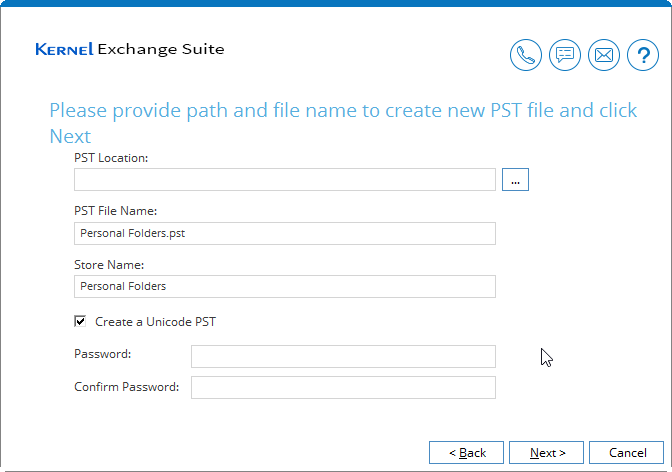Open the live chat icon
672x472 pixels.
[x=565, y=55]
